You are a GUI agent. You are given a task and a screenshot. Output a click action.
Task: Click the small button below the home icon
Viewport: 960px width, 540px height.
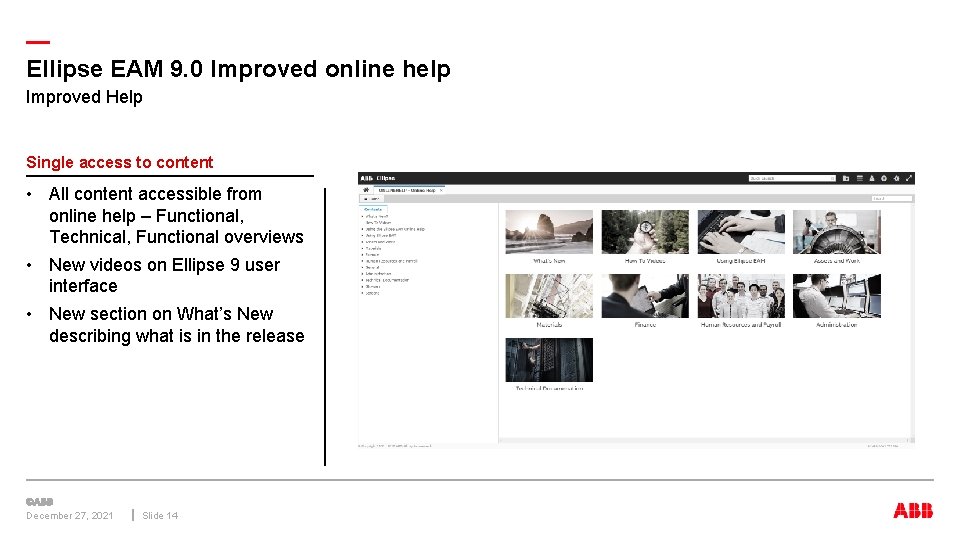pos(371,199)
